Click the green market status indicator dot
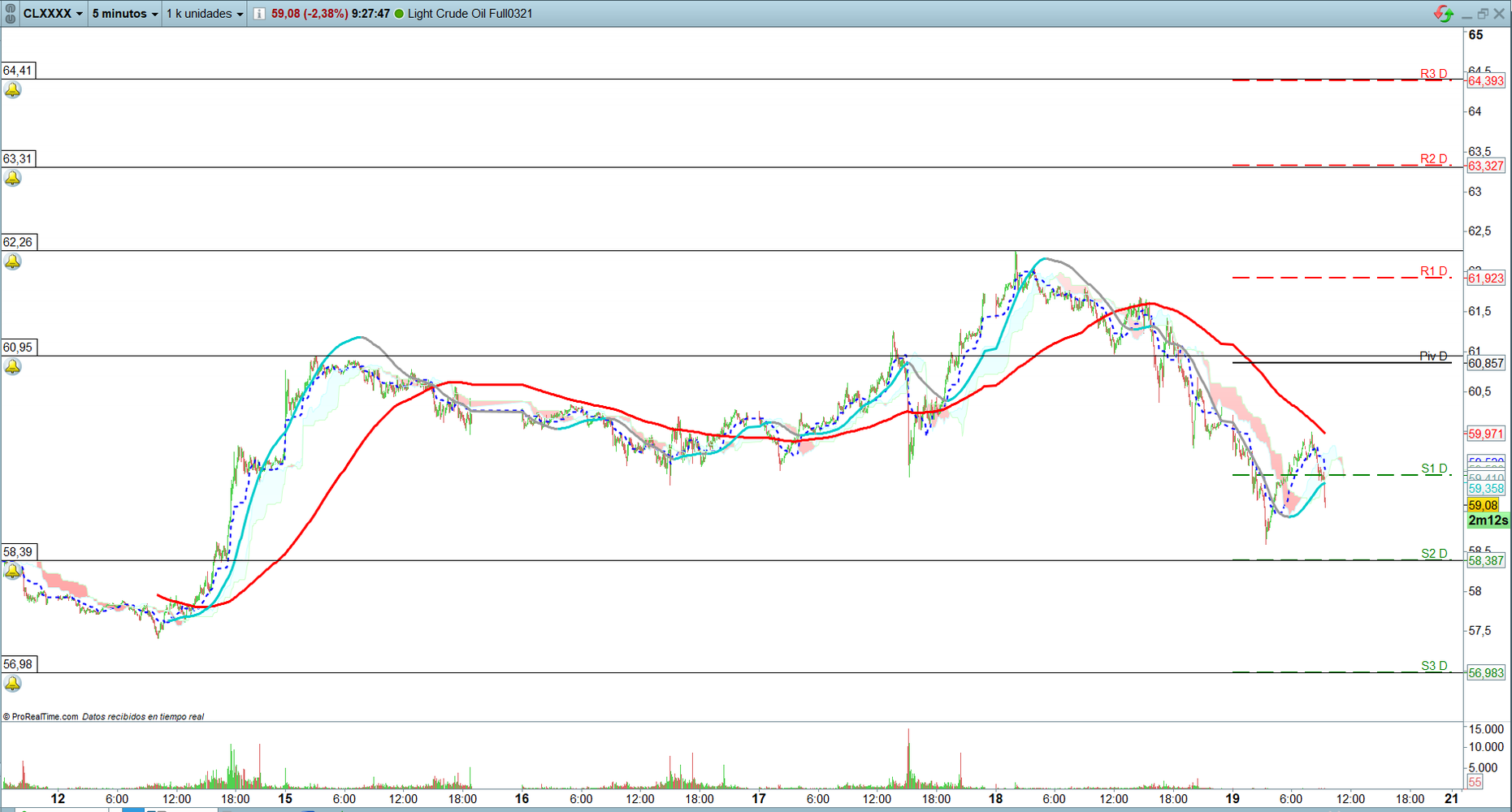The width and height of the screenshot is (1512, 812). [399, 14]
